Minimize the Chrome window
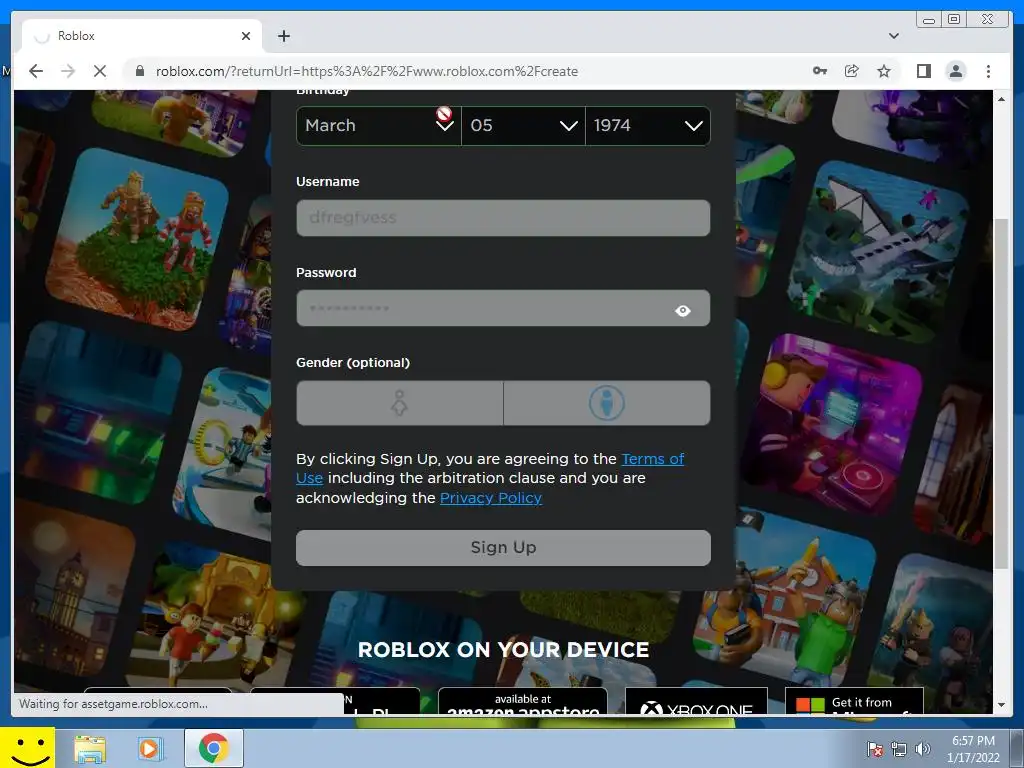Viewport: 1024px width, 768px height. coord(928,20)
